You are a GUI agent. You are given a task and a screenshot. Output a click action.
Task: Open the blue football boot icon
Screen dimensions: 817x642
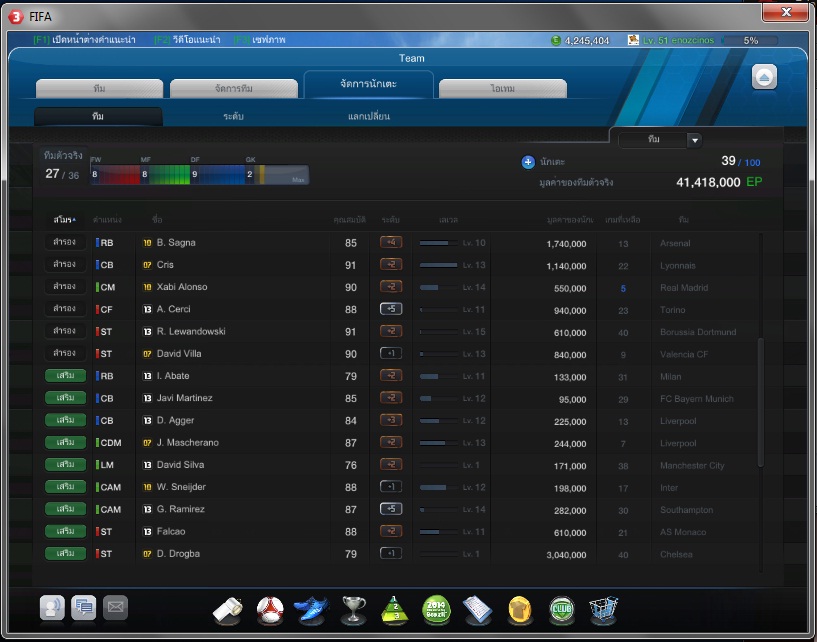click(x=311, y=610)
